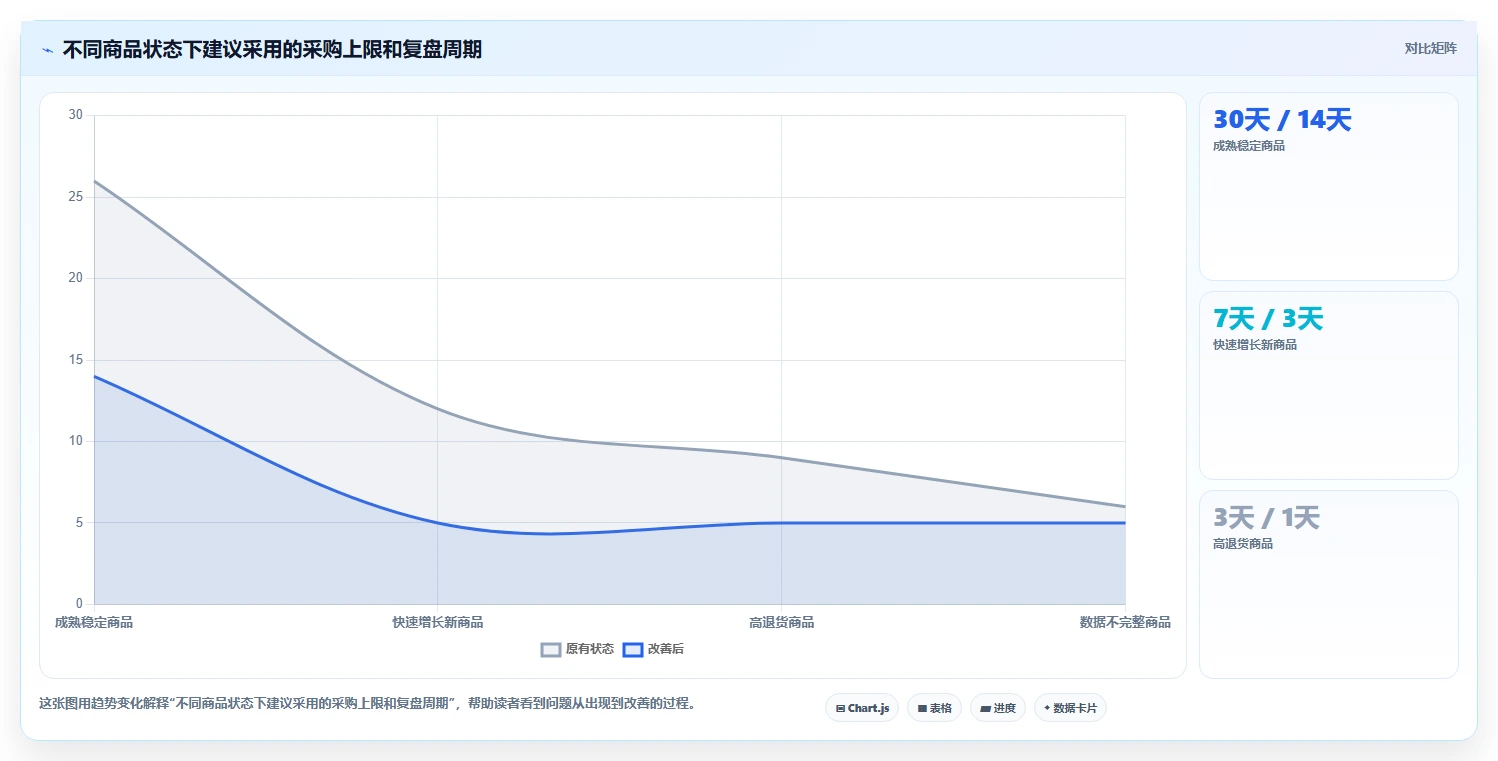Click the y-axis label 0
Image resolution: width=1498 pixels, height=761 pixels.
[x=79, y=604]
